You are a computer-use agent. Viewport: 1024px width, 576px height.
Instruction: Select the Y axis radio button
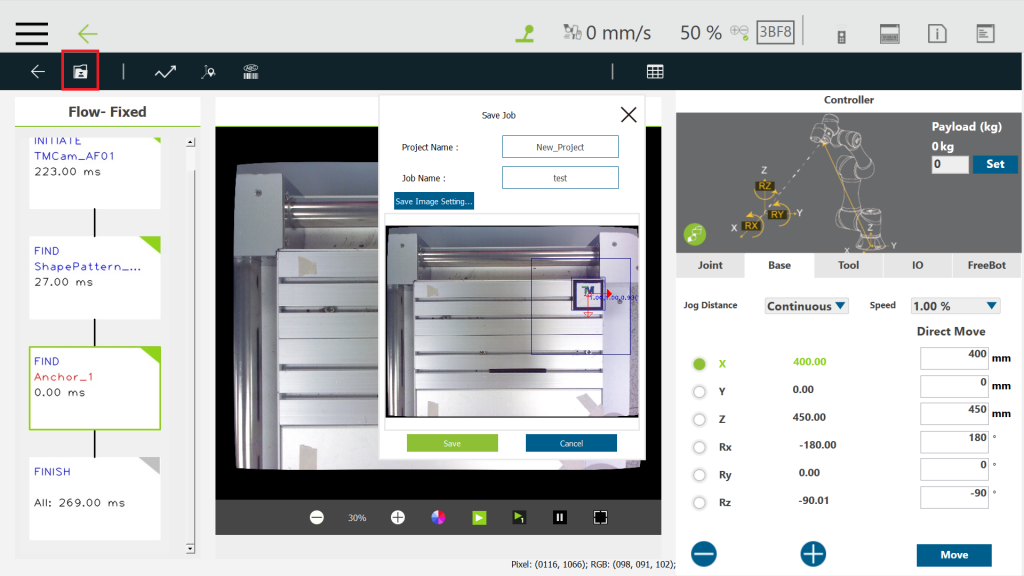tap(699, 391)
